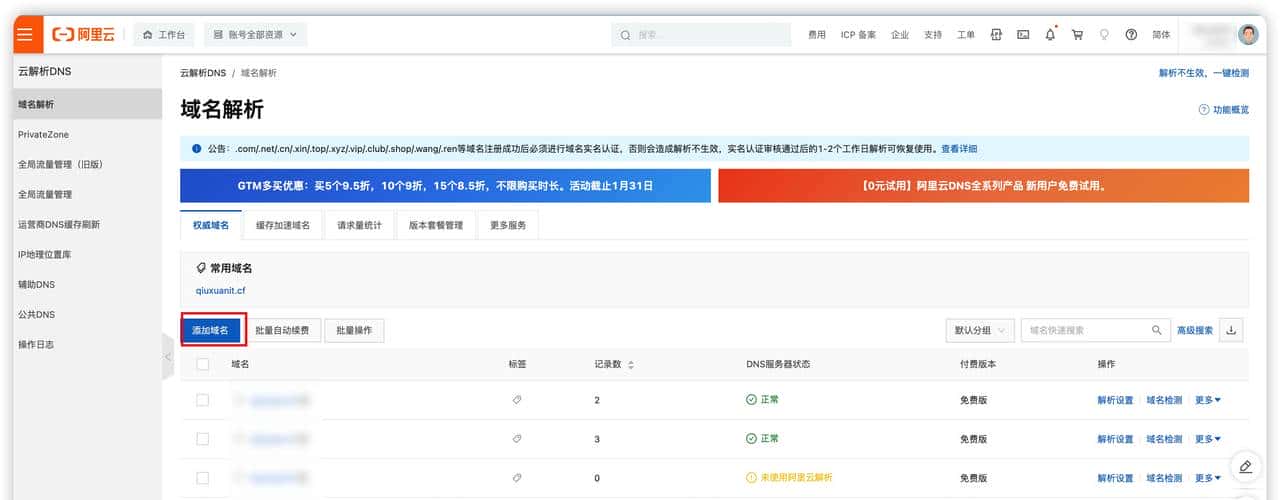
Task: Open the 工单 menu
Action: pos(966,35)
